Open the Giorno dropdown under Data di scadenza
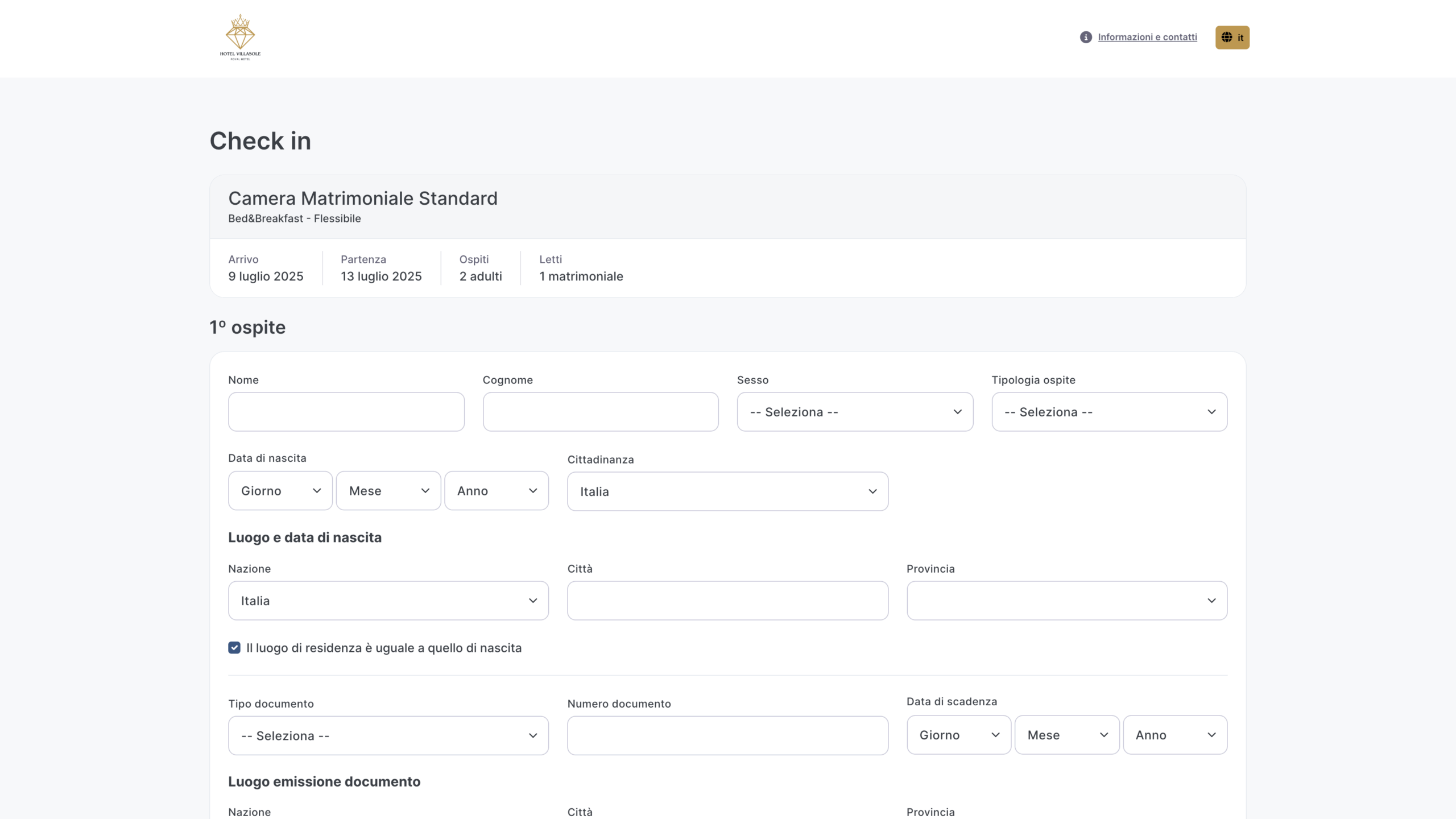The width and height of the screenshot is (1456, 819). point(959,735)
